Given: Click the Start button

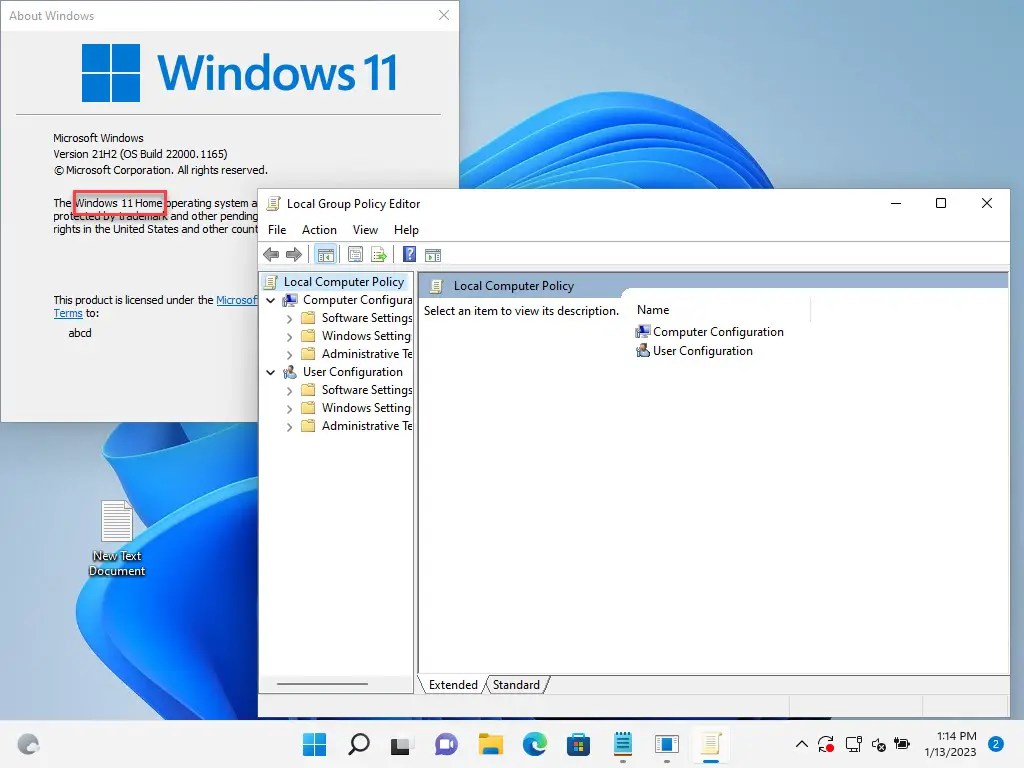Looking at the screenshot, I should point(314,744).
